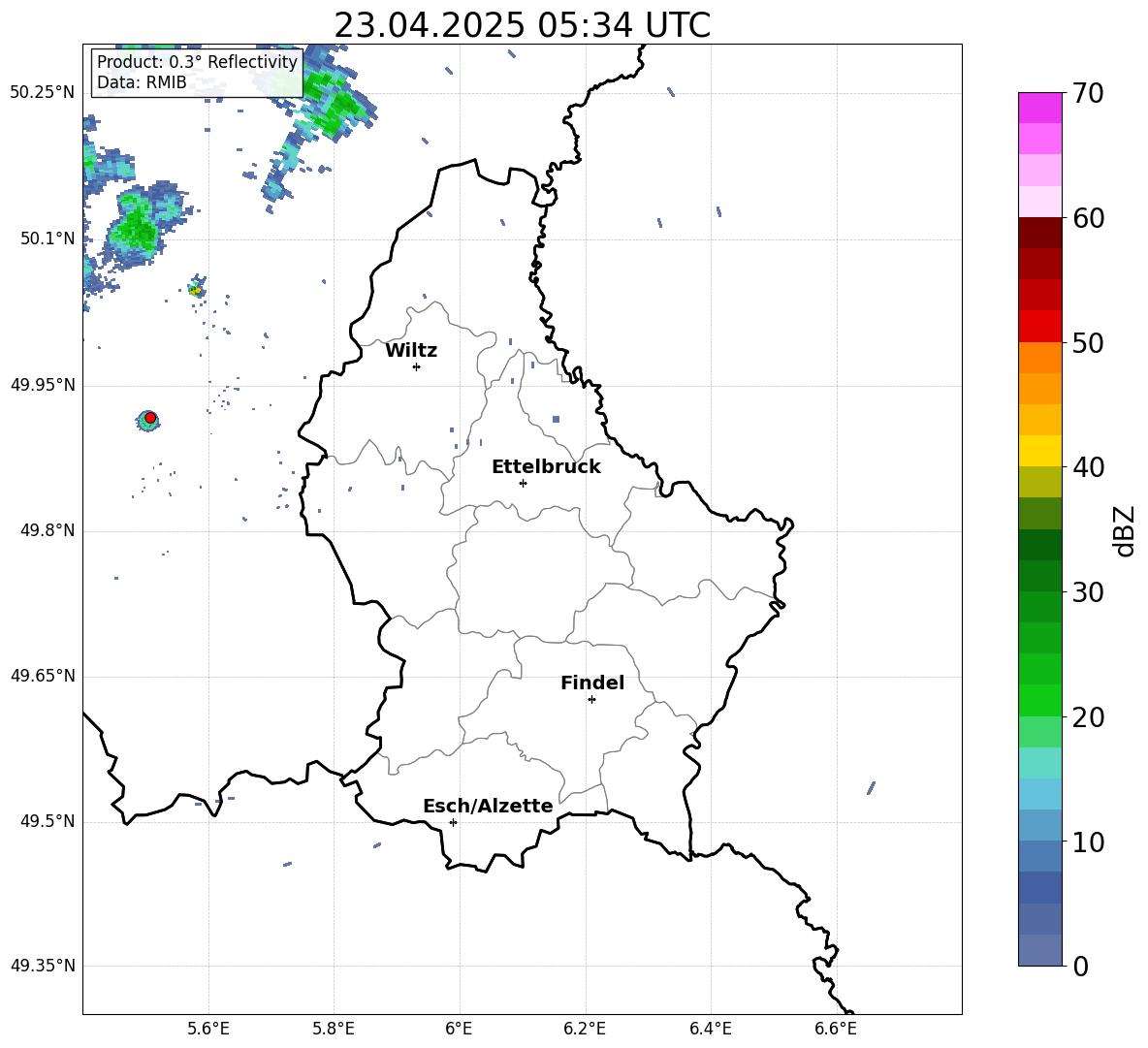Viewport: 1148px width, 1048px height.
Task: Click the 49.5°N latitude label
Action: click(48, 821)
